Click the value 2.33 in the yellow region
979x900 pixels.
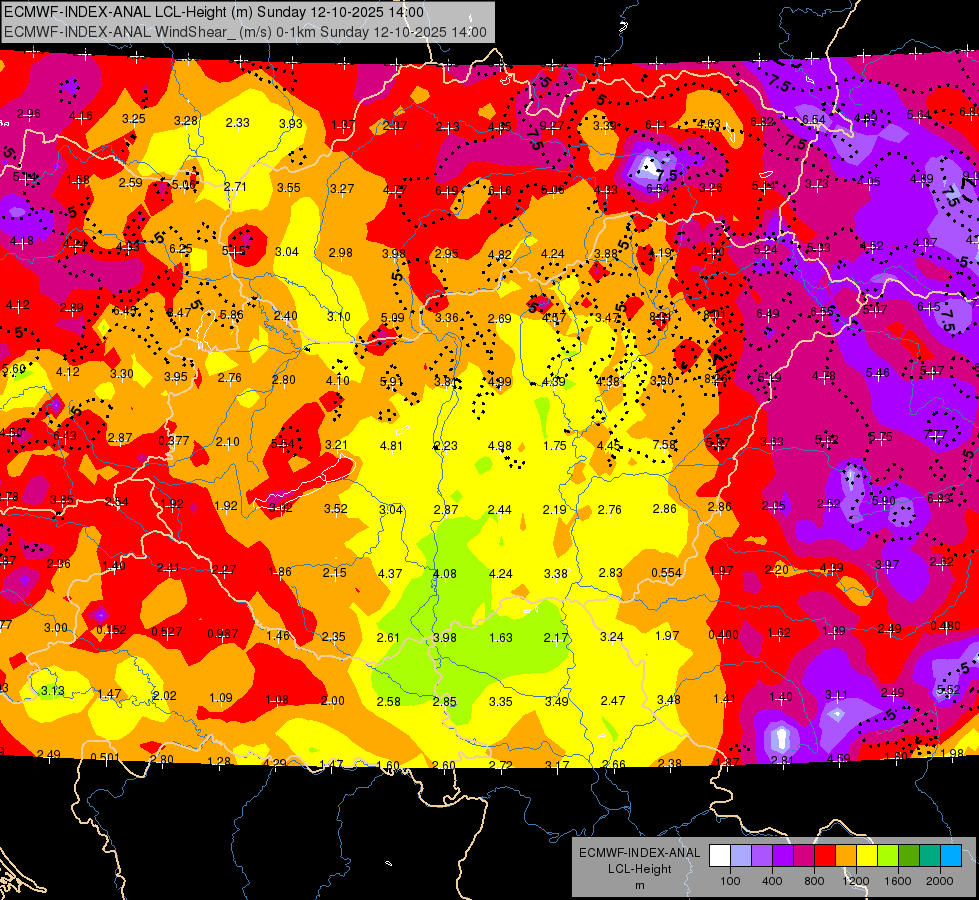pyautogui.click(x=238, y=123)
